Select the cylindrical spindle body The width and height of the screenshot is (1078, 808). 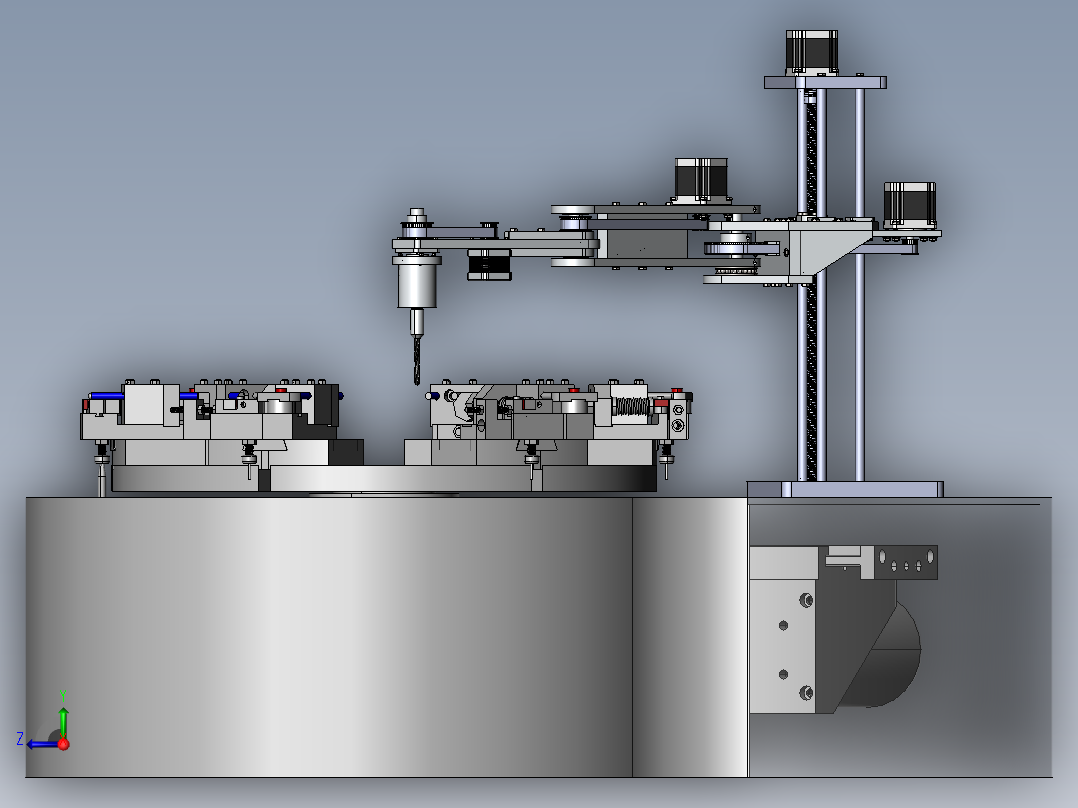[x=417, y=285]
